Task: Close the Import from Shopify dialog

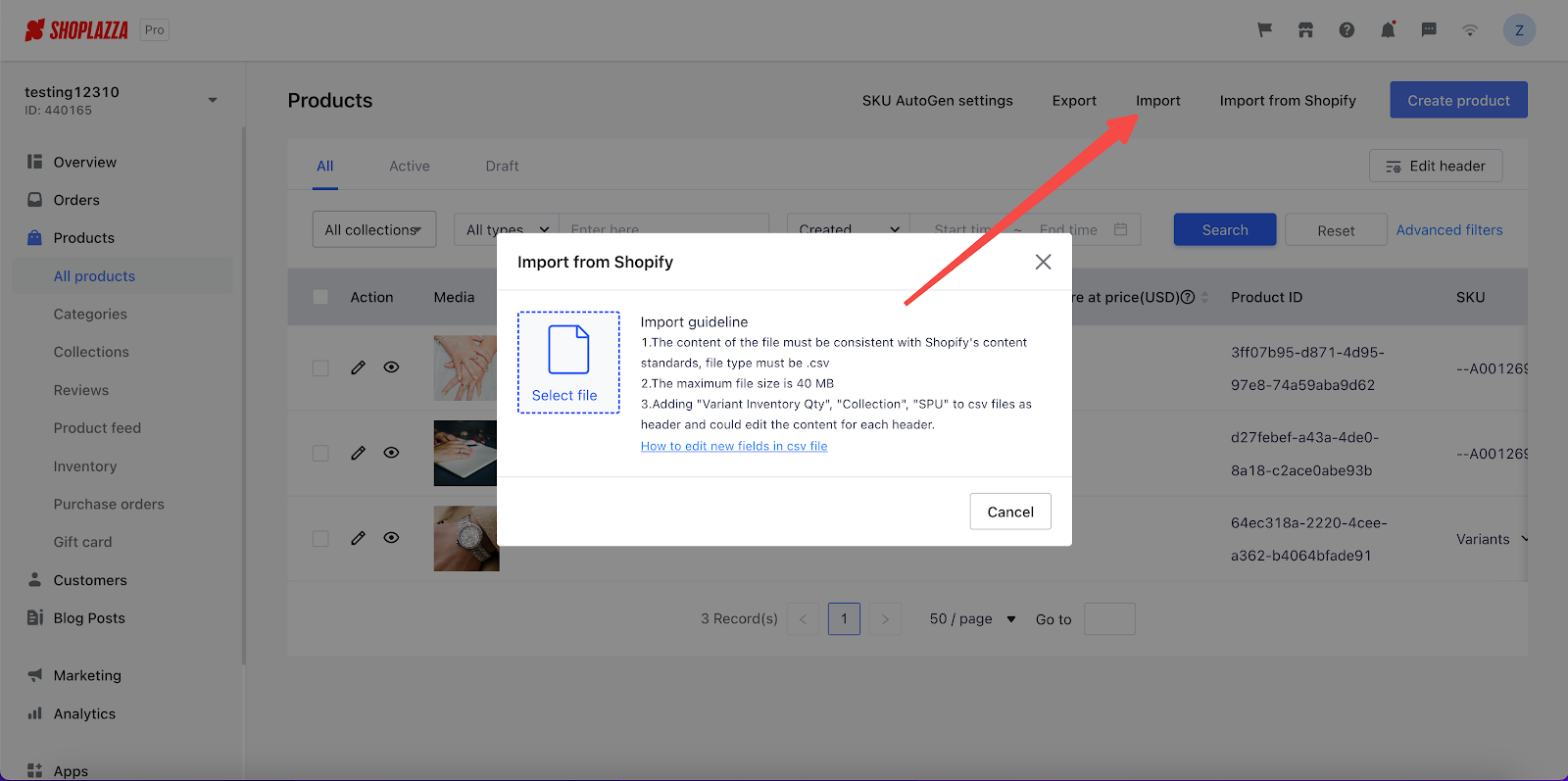Action: [x=1043, y=262]
